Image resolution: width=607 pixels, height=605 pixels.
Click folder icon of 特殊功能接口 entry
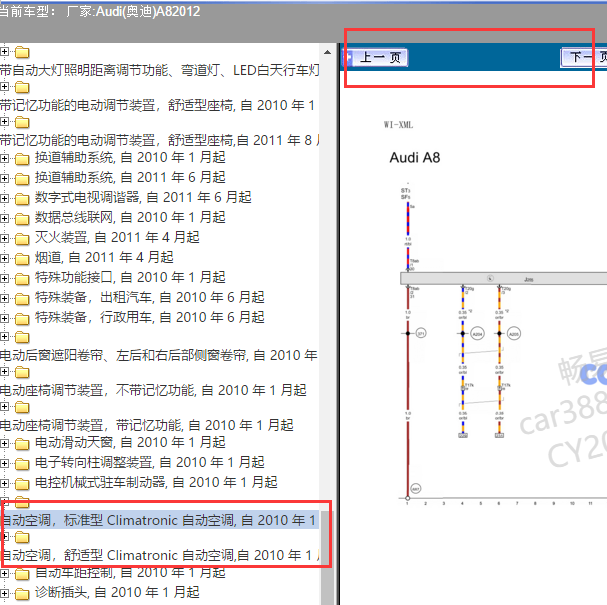(22, 279)
